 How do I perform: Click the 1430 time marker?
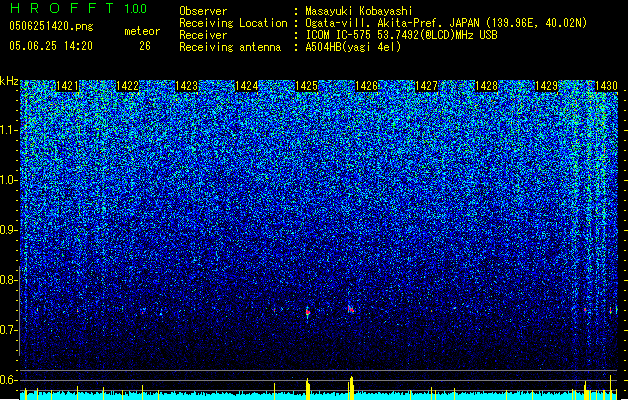coord(606,86)
